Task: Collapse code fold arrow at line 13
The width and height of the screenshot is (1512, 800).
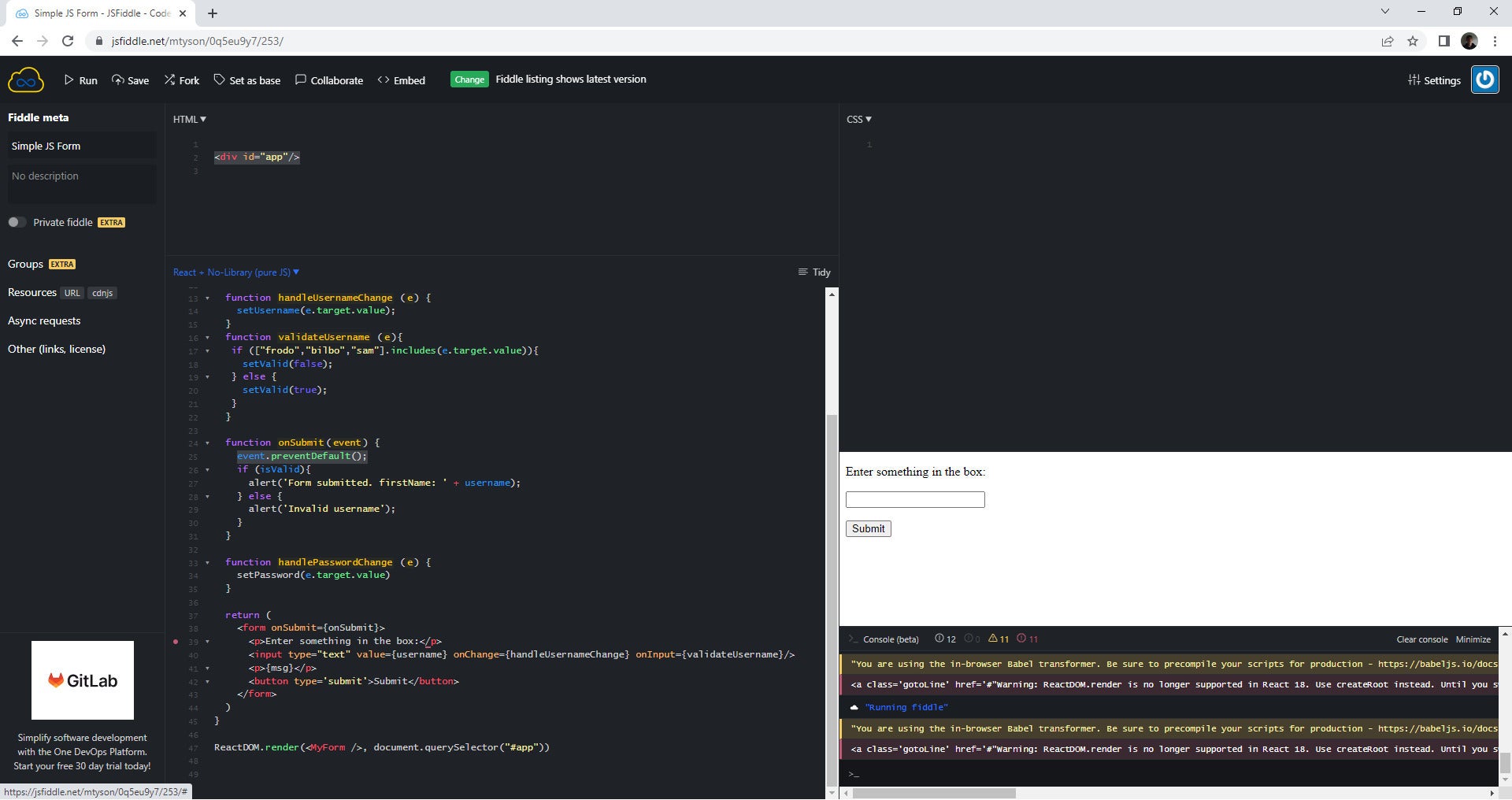Action: click(207, 298)
